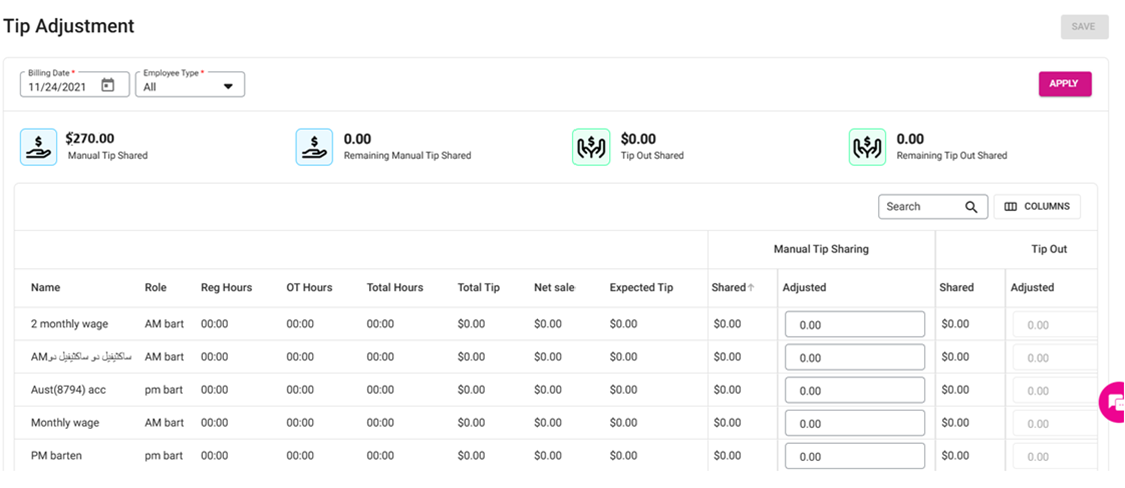Open the Billing Date calendar picker icon

click(x=108, y=86)
